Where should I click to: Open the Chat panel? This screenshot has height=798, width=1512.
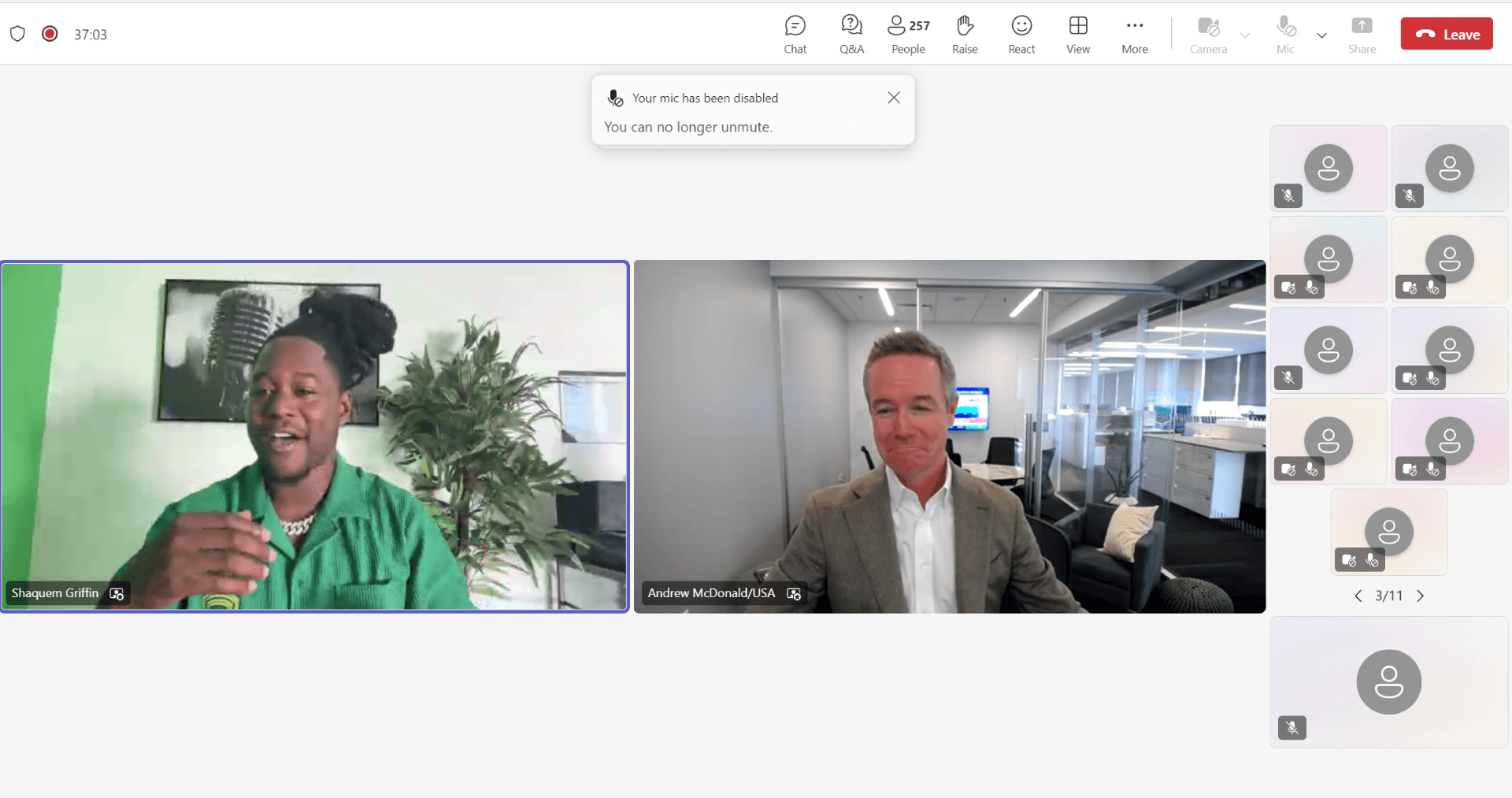tap(795, 35)
